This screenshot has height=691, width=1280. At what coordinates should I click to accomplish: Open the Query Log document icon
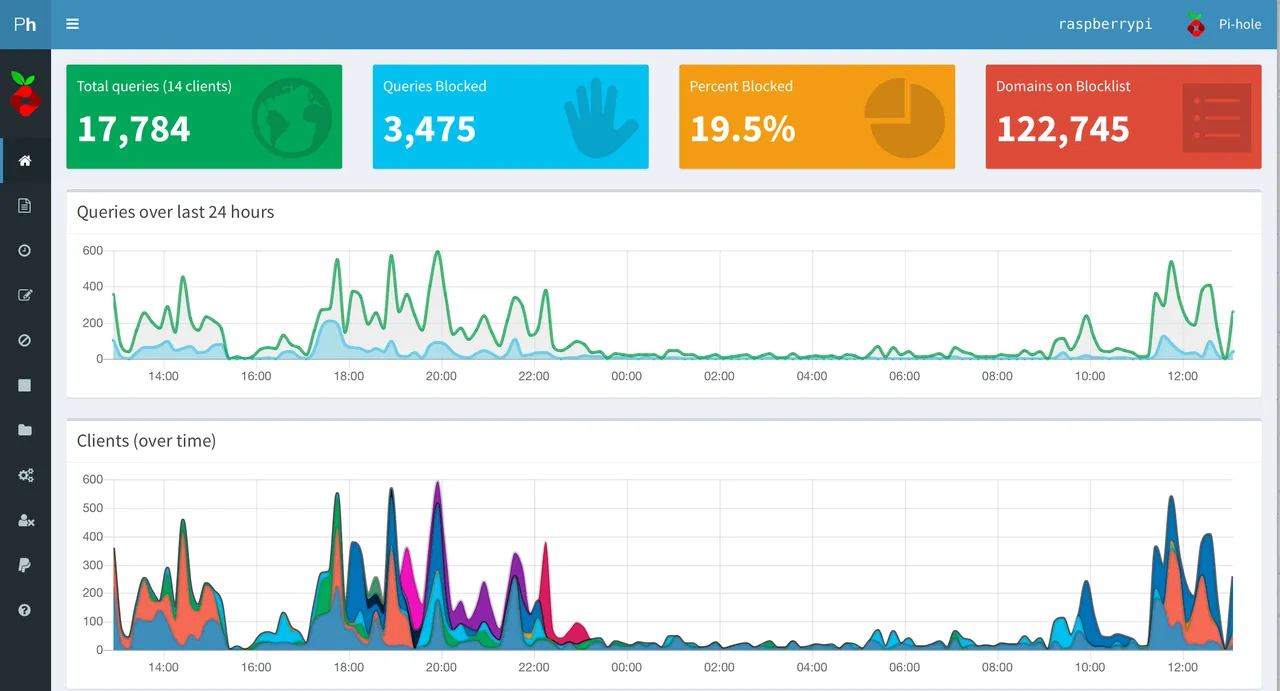25,205
